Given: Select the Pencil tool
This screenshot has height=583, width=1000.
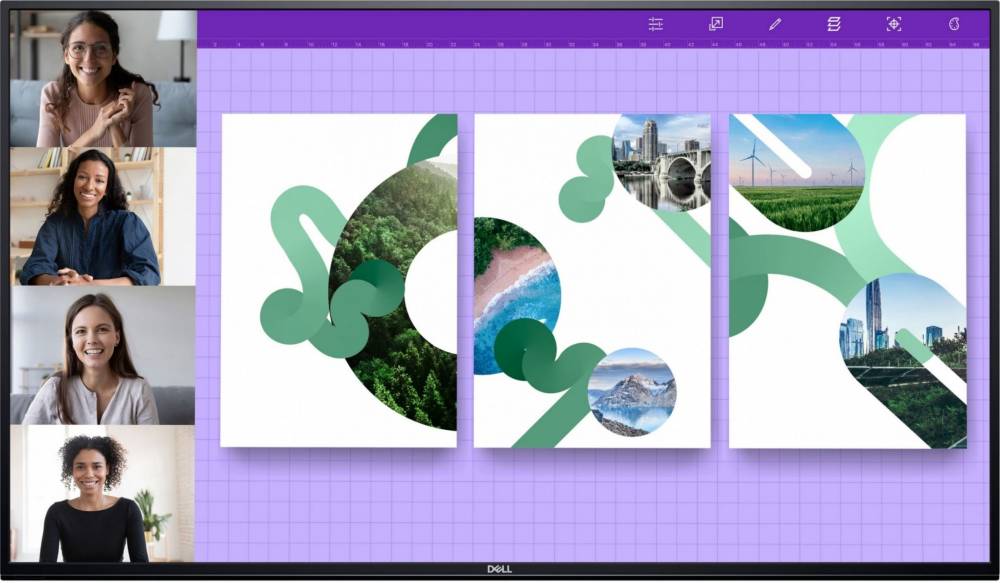Looking at the screenshot, I should point(775,24).
